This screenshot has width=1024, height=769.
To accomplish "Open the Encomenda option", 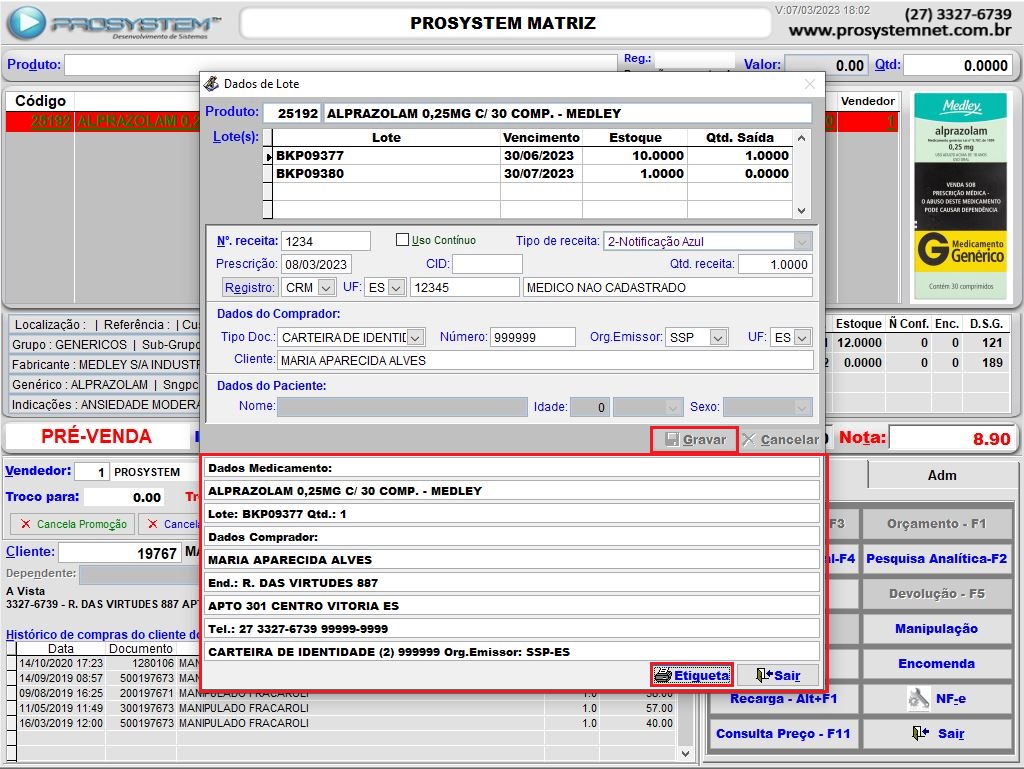I will [936, 664].
